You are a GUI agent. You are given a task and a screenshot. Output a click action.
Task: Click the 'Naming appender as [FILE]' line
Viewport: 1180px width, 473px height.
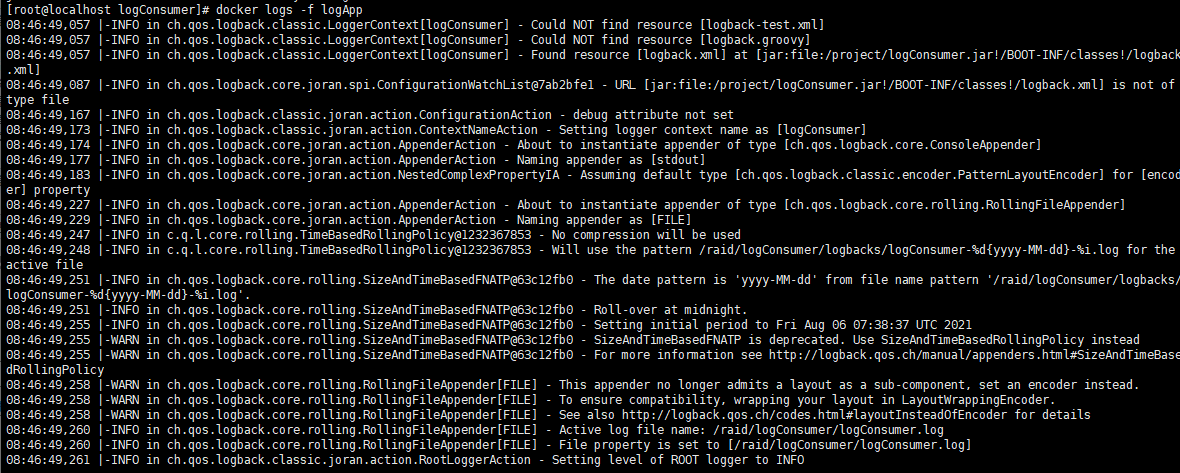[x=349, y=220]
